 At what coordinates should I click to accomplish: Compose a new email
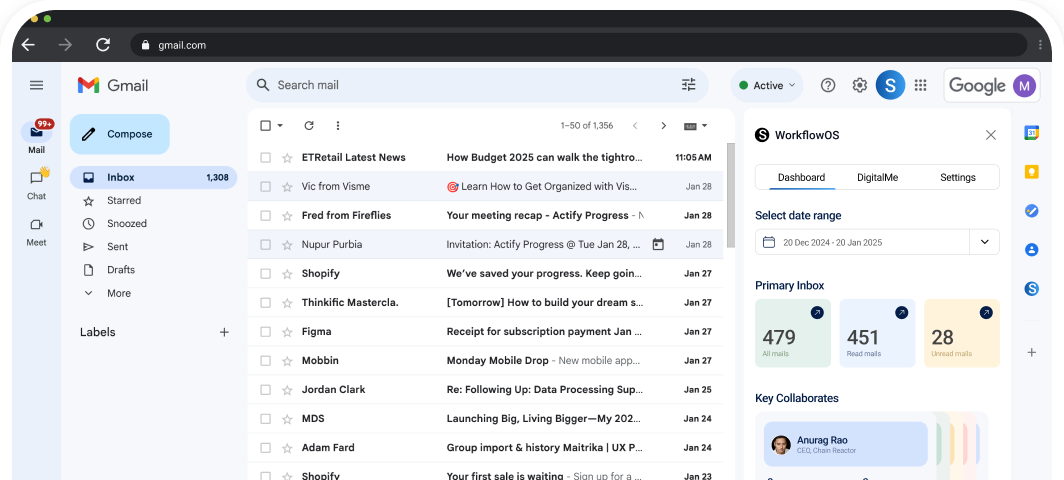tap(119, 134)
